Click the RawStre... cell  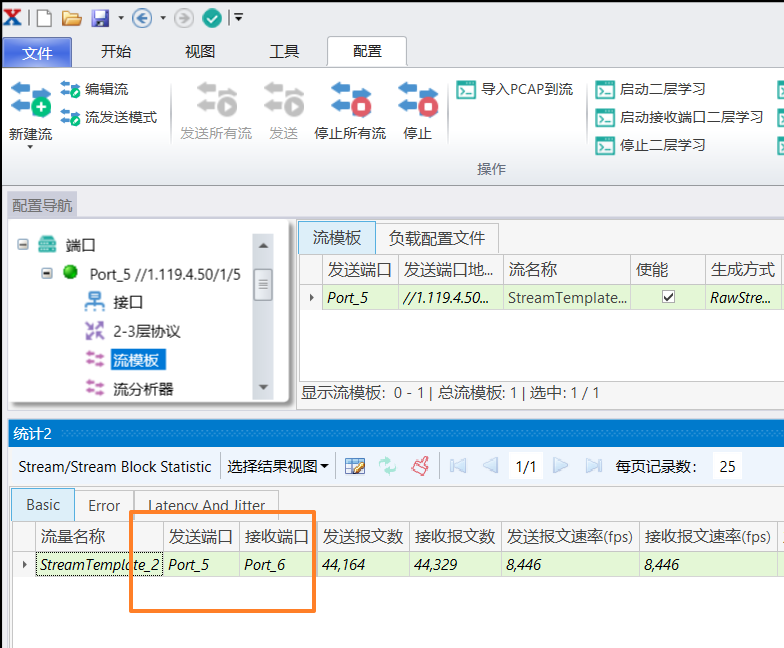pyautogui.click(x=743, y=298)
